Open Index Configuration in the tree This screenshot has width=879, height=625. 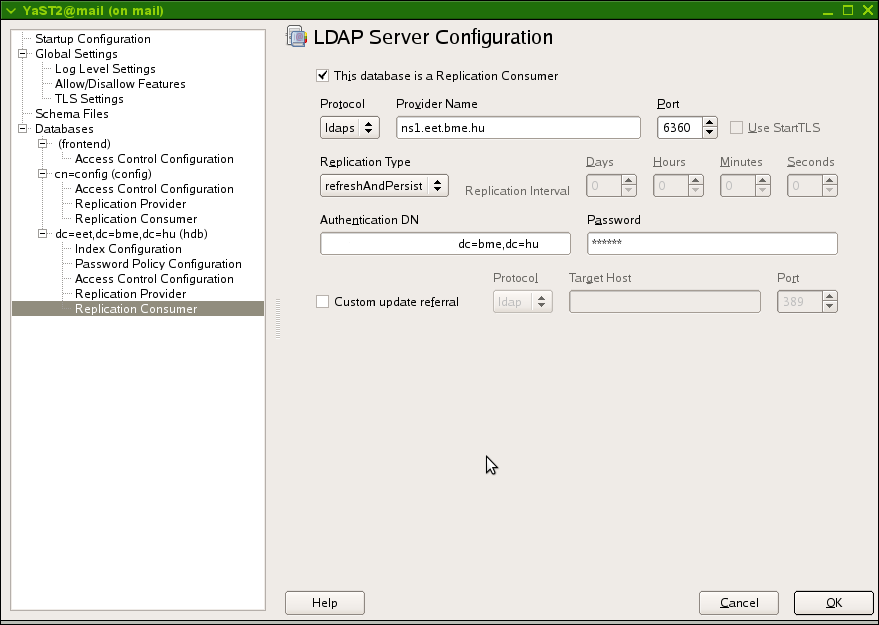(x=128, y=249)
